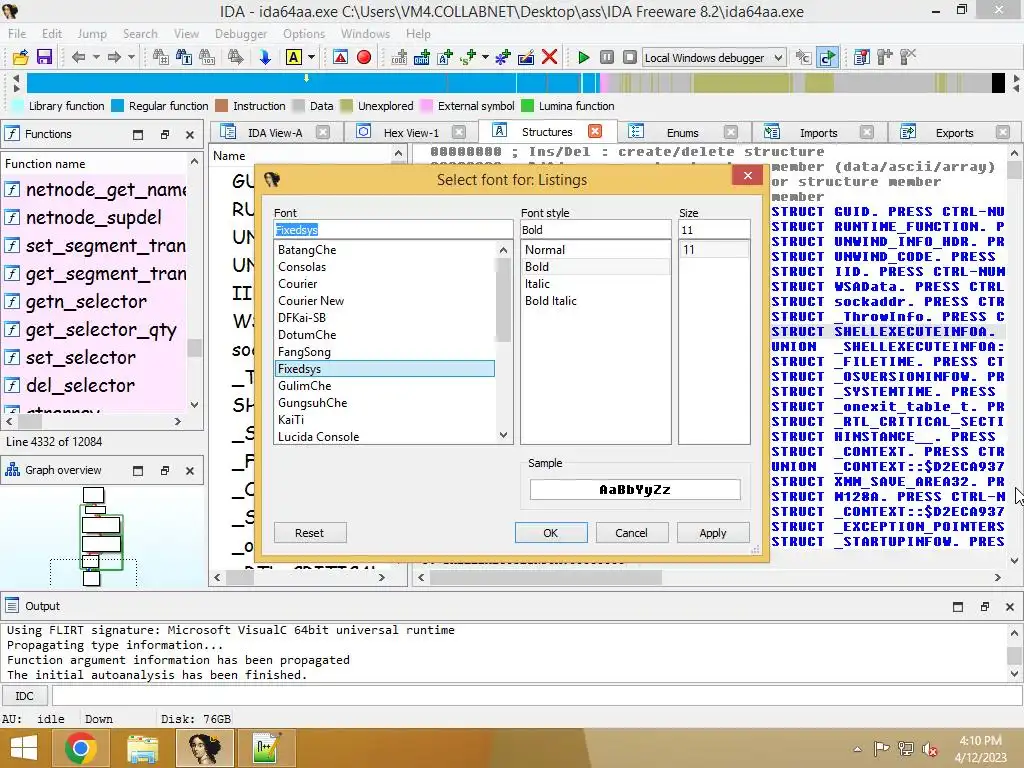The height and width of the screenshot is (768, 1024).
Task: Click the Font name input field
Action: (393, 230)
